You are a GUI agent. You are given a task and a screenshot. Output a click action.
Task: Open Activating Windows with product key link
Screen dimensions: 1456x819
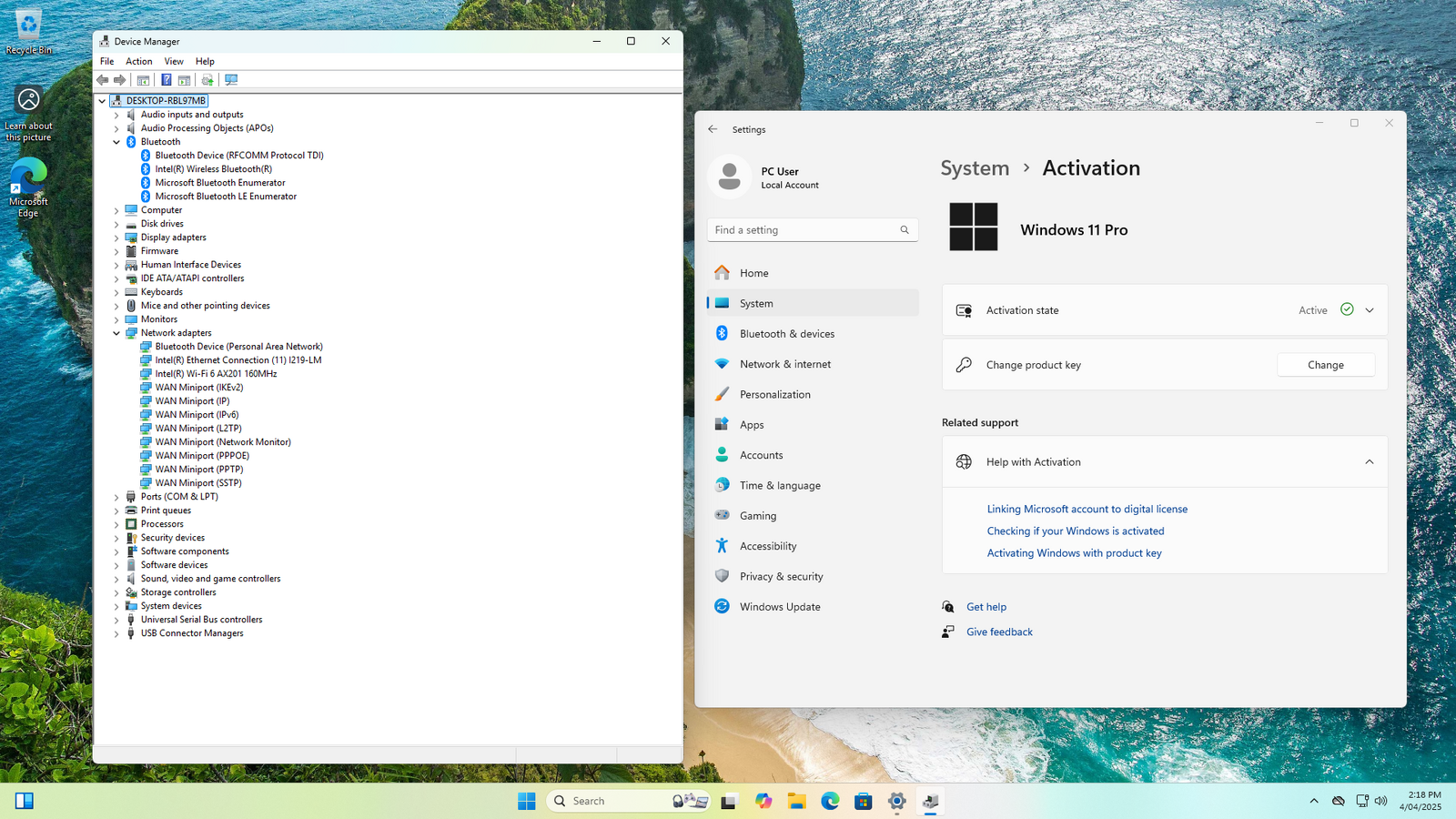[1075, 553]
